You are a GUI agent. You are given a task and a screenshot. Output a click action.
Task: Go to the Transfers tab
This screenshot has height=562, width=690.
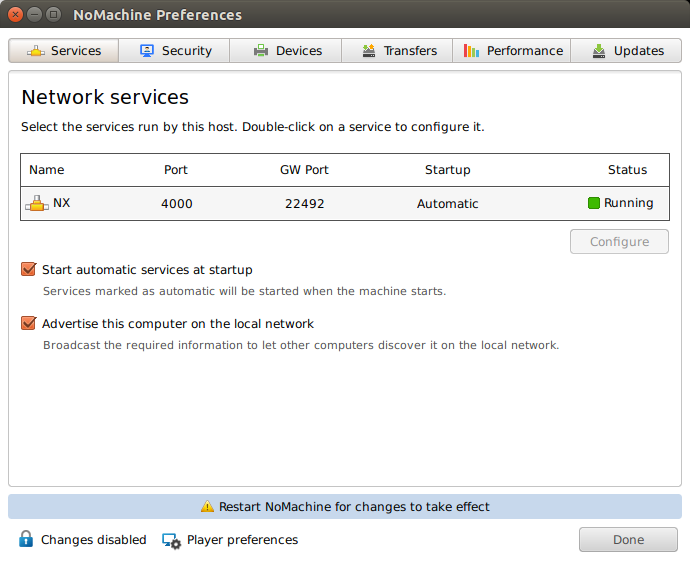pyautogui.click(x=397, y=51)
